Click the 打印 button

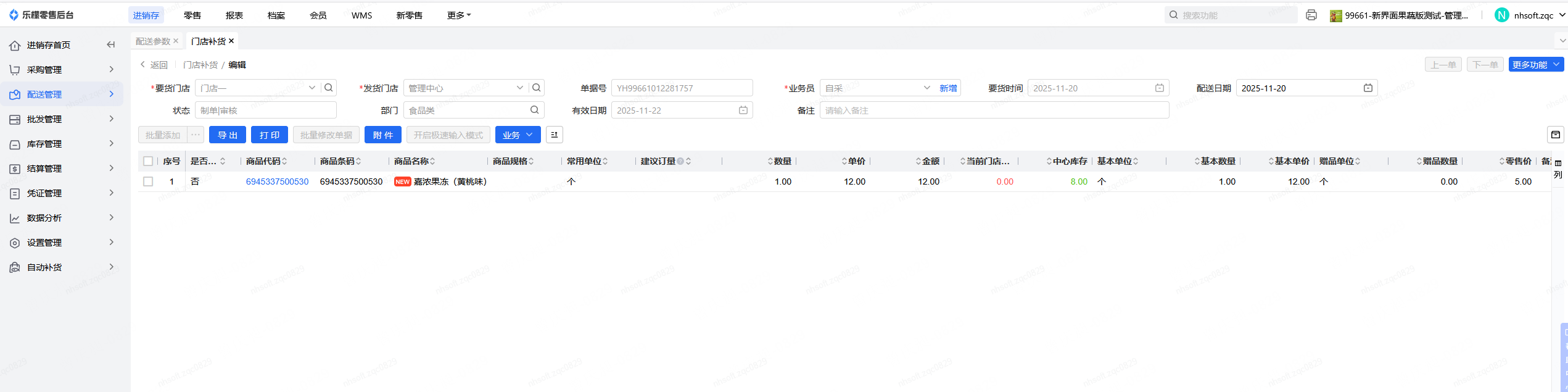click(270, 135)
